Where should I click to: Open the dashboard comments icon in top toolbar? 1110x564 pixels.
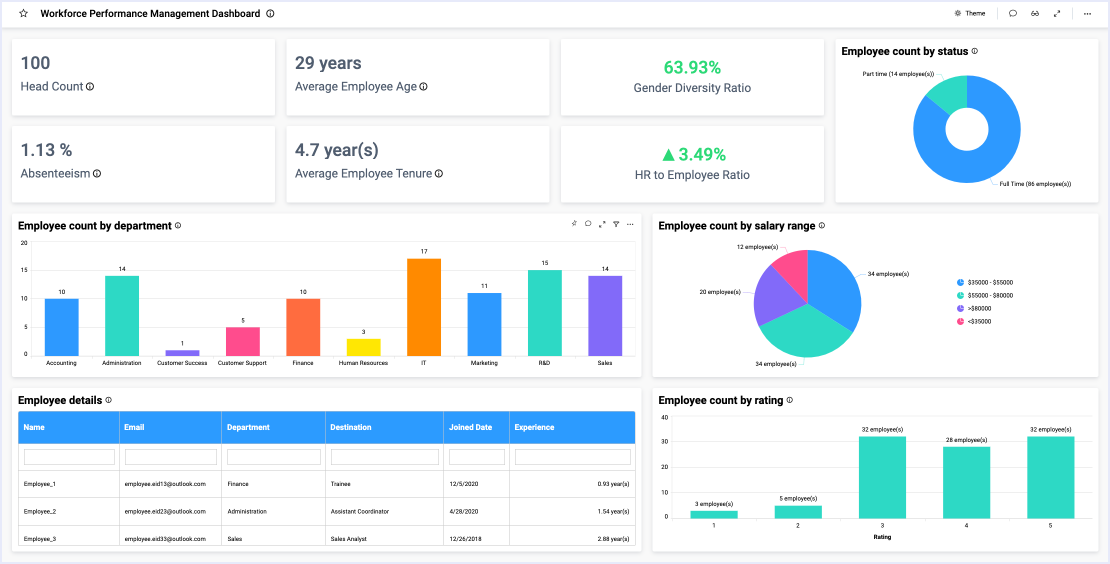[x=1013, y=14]
